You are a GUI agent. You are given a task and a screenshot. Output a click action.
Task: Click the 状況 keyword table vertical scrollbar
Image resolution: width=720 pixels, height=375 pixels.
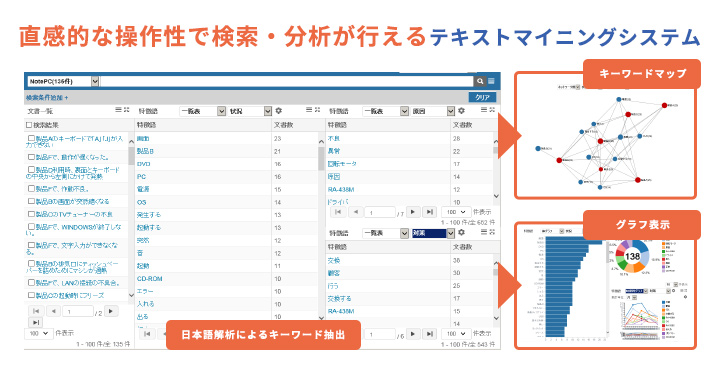click(321, 228)
